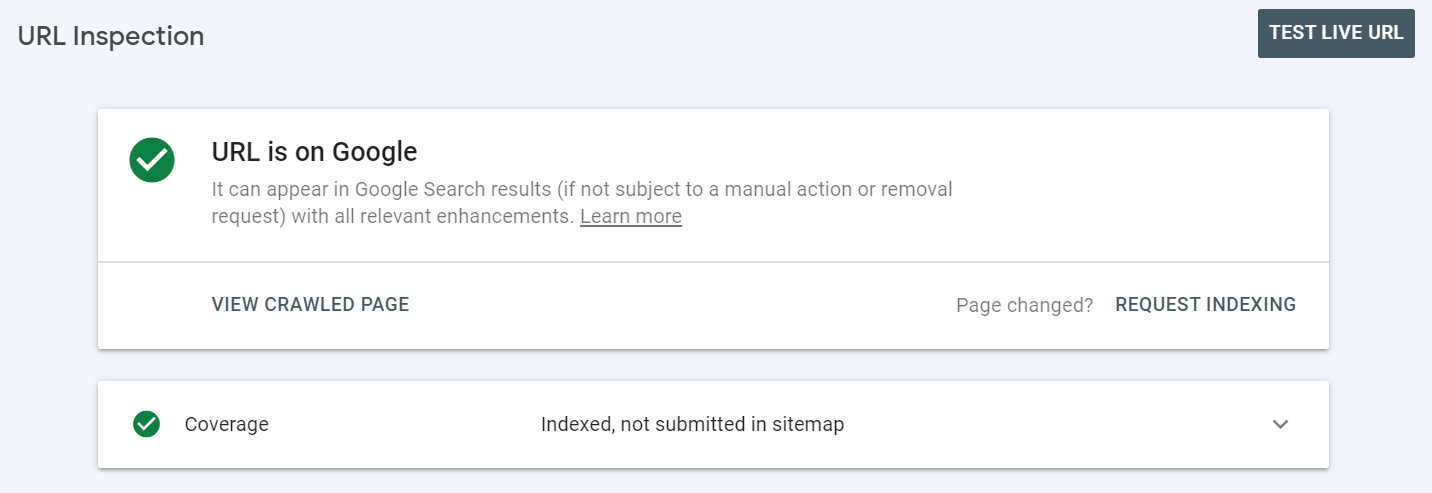The height and width of the screenshot is (493, 1432).
Task: Click the TEST LIVE URL button
Action: coord(1335,33)
